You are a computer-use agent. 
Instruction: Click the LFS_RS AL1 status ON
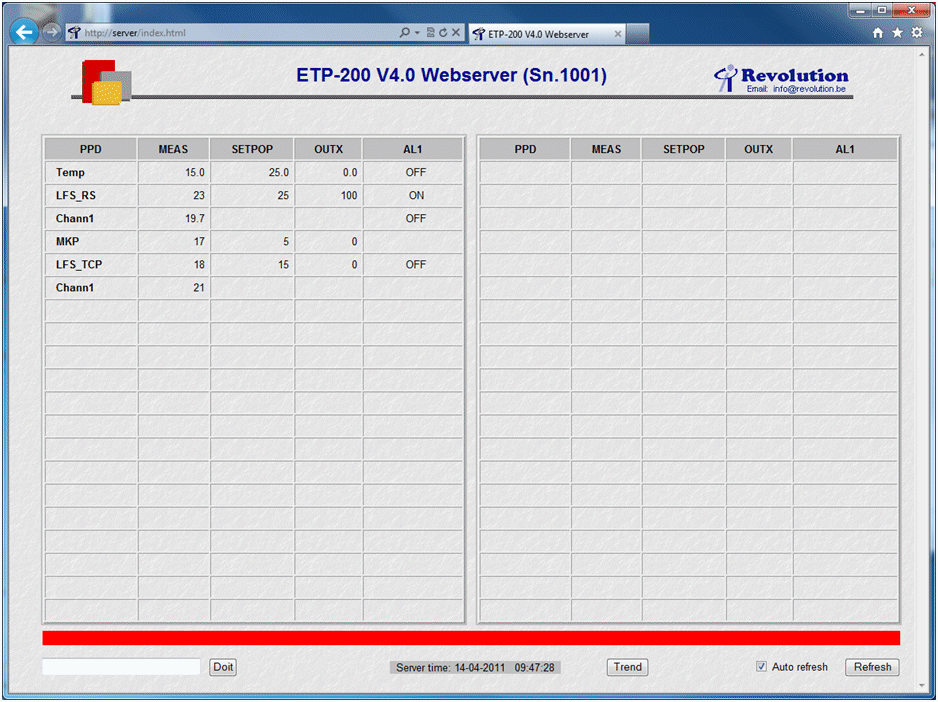(416, 195)
